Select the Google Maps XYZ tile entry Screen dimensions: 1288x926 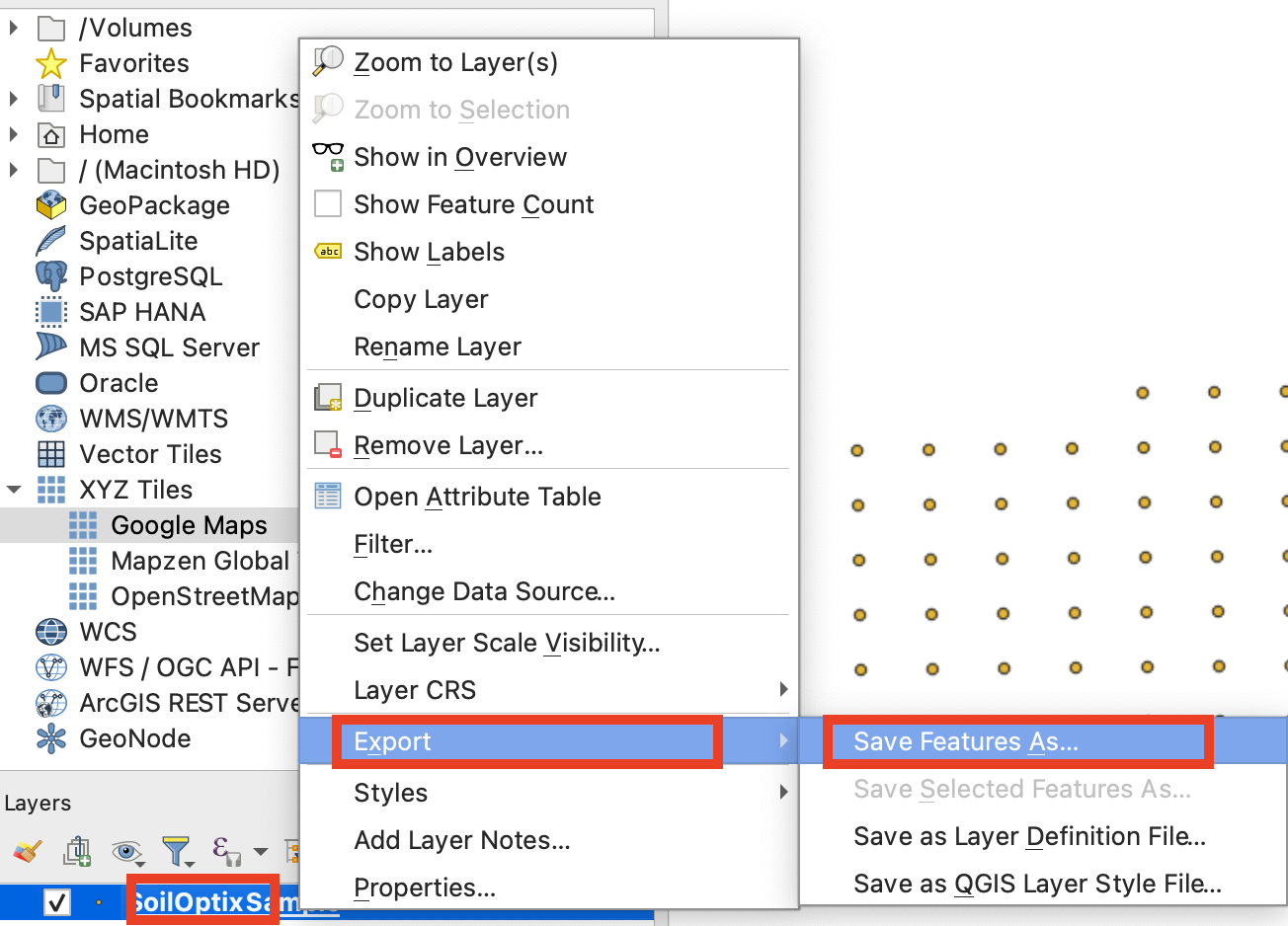click(189, 525)
